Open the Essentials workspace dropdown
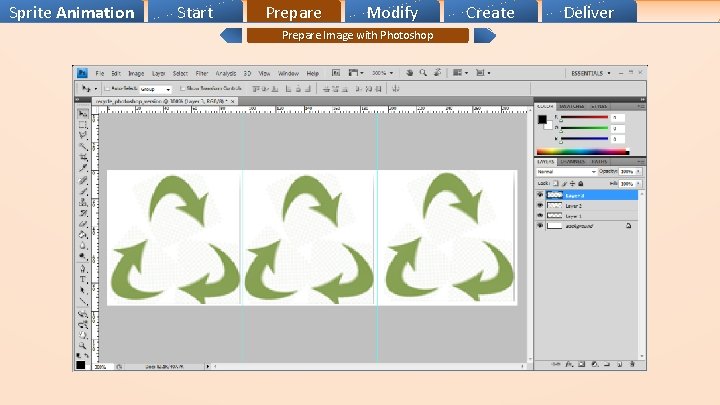 click(x=591, y=73)
